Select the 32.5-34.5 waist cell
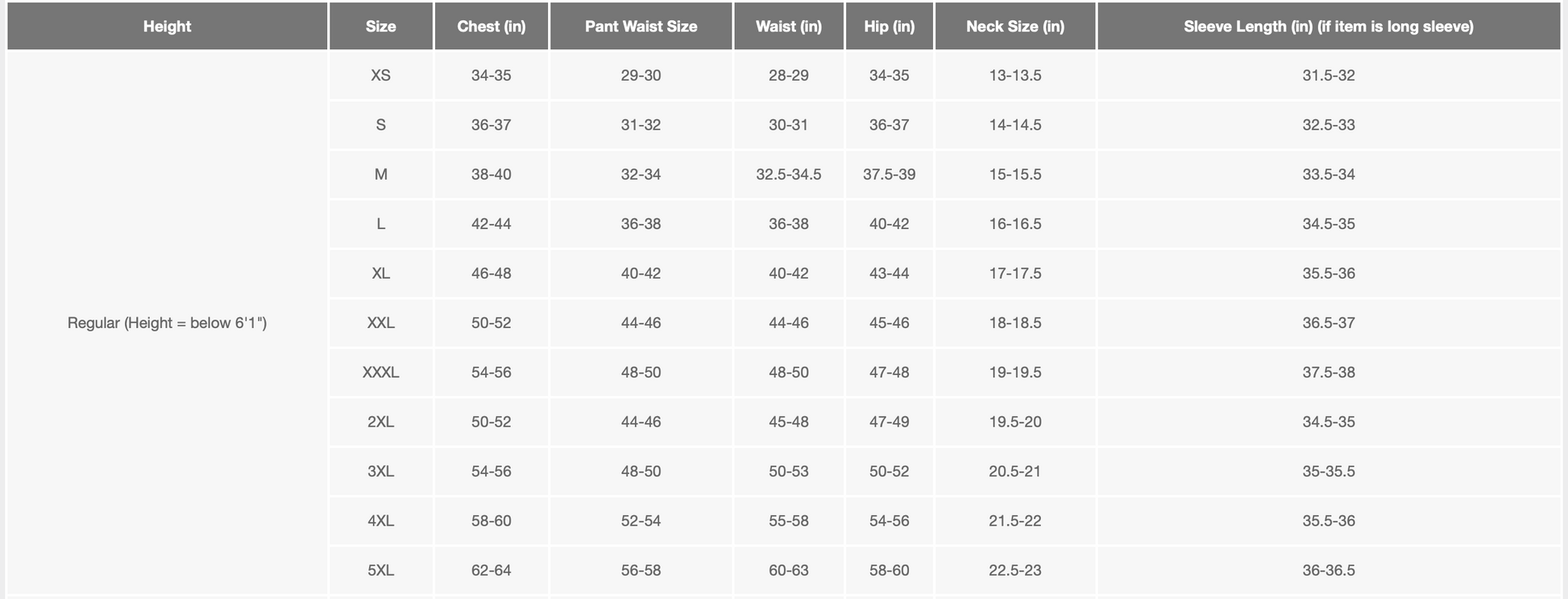 click(x=788, y=175)
